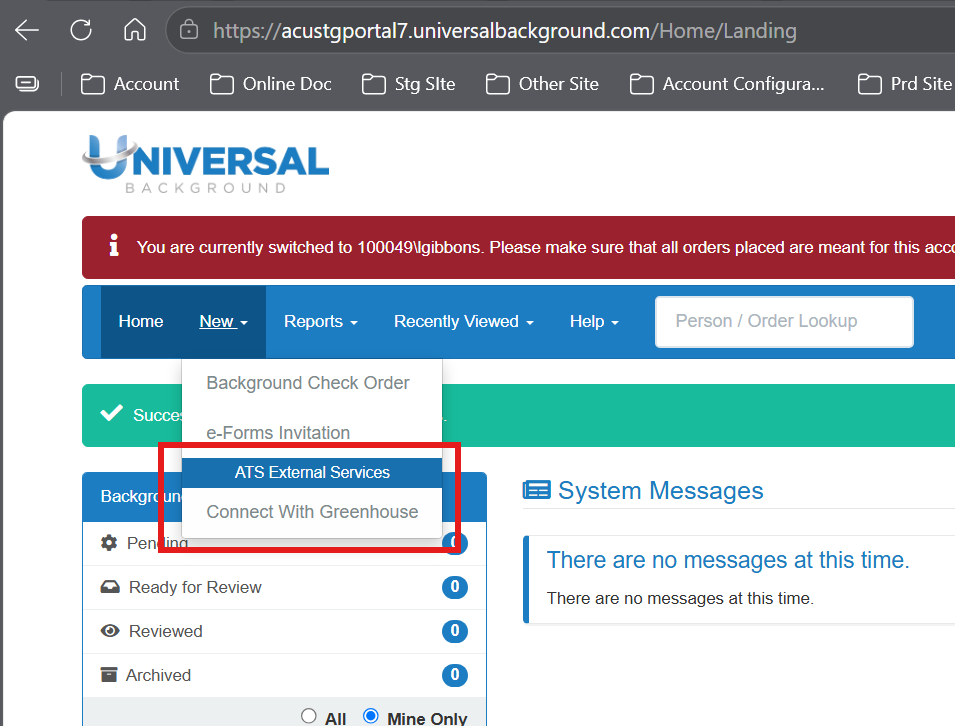Click the System Messages list icon

[x=537, y=490]
